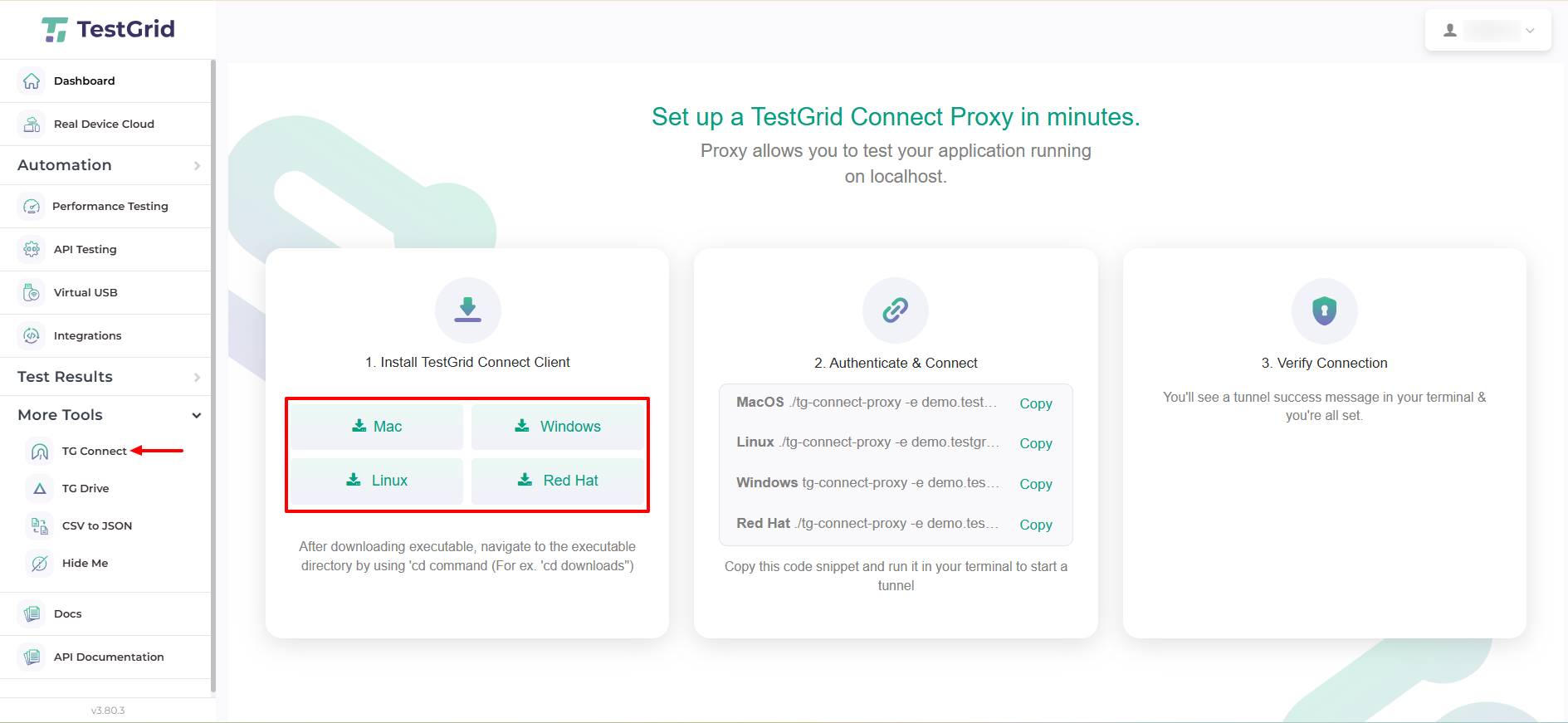Go to API Documentation menu item
This screenshot has width=1568, height=723.
click(108, 657)
